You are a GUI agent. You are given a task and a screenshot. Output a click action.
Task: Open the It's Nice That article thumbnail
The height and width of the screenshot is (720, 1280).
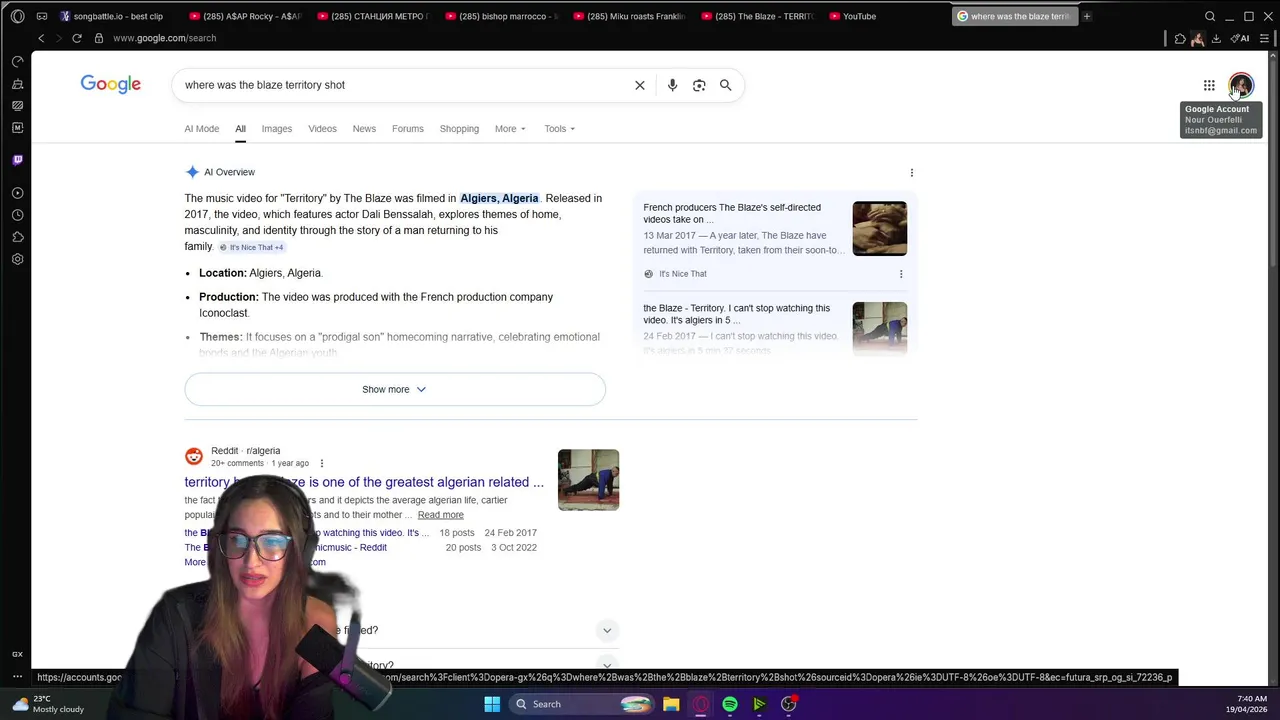[880, 228]
